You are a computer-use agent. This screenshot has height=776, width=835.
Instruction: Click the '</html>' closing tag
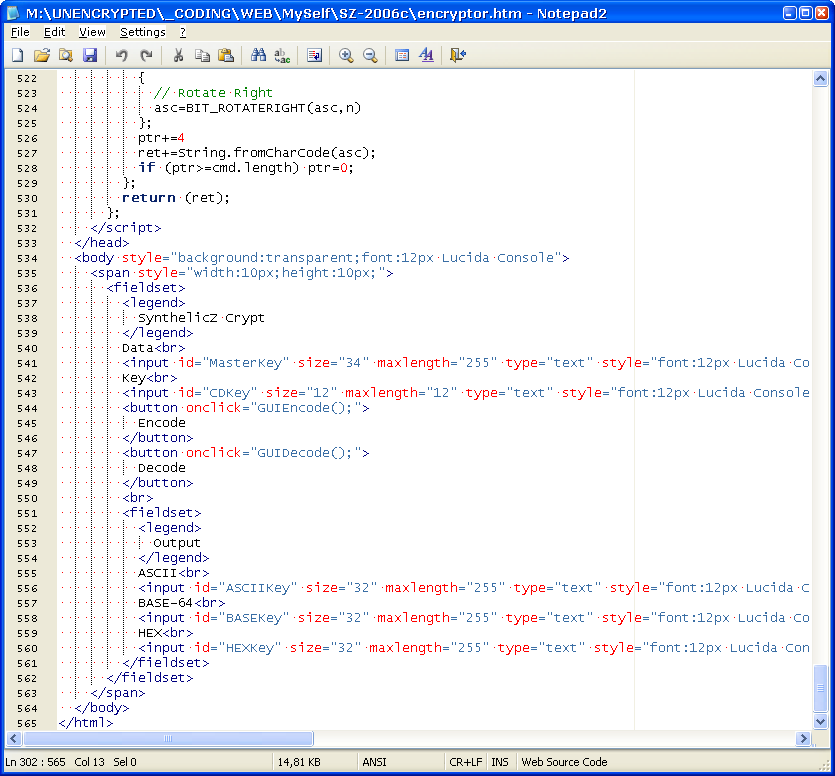[86, 723]
